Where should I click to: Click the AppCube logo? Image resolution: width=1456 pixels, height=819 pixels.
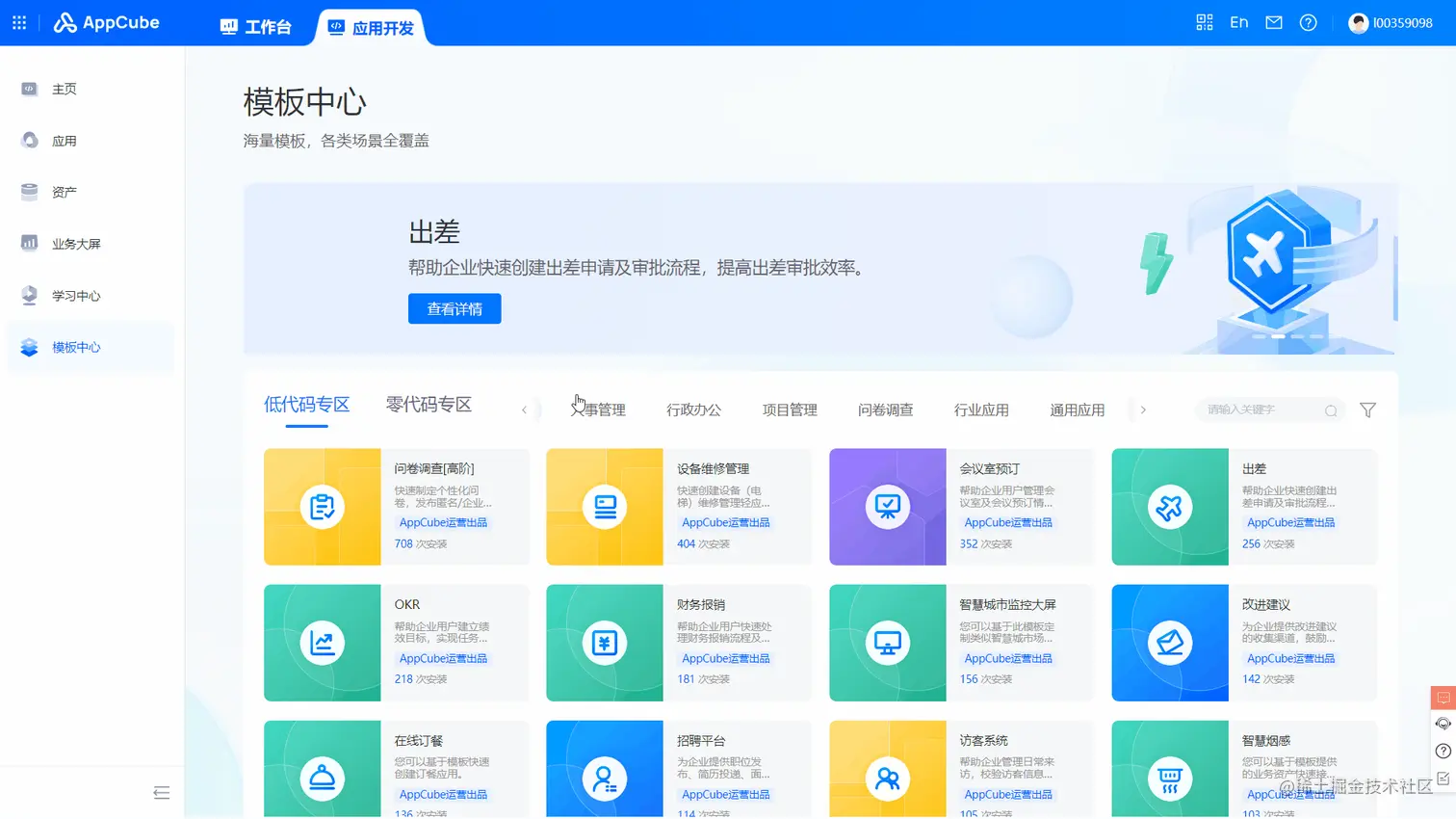pyautogui.click(x=107, y=22)
